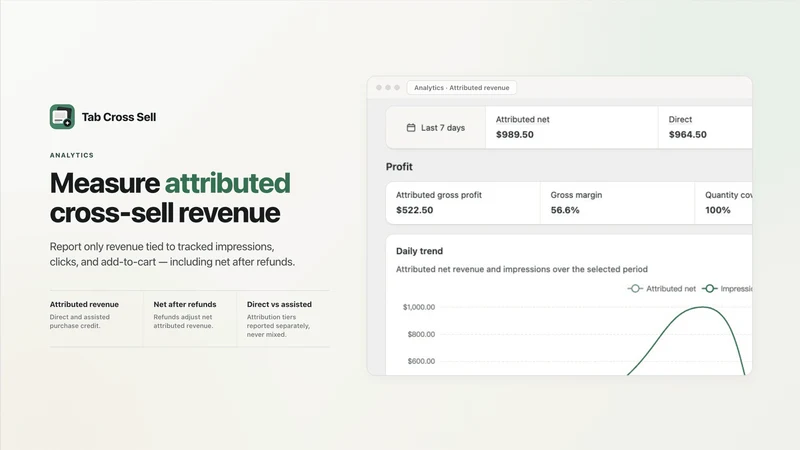Click the Attributed net $989.50 card
The width and height of the screenshot is (800, 450).
coord(572,128)
